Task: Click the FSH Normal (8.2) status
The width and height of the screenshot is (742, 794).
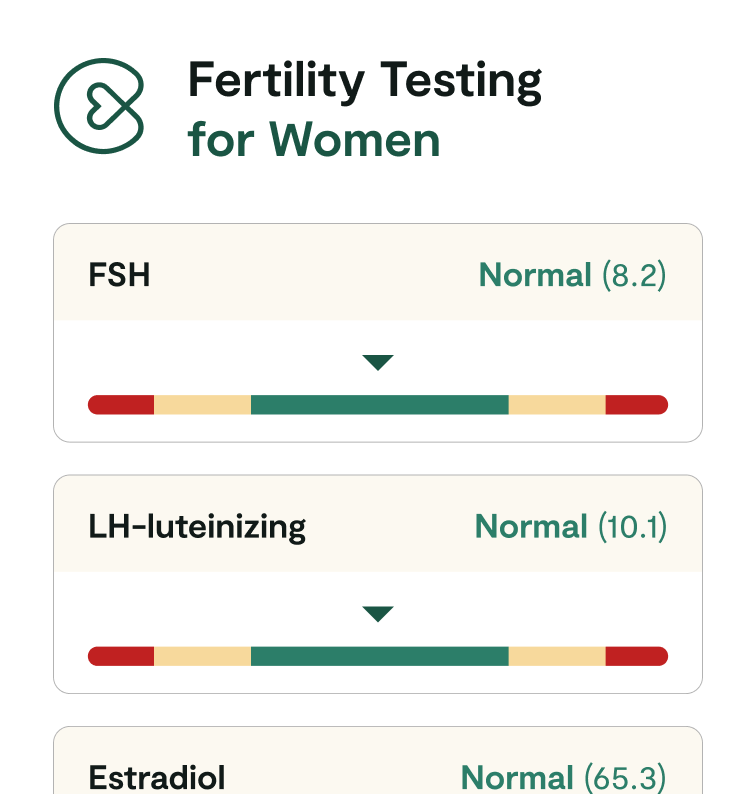Action: point(572,275)
